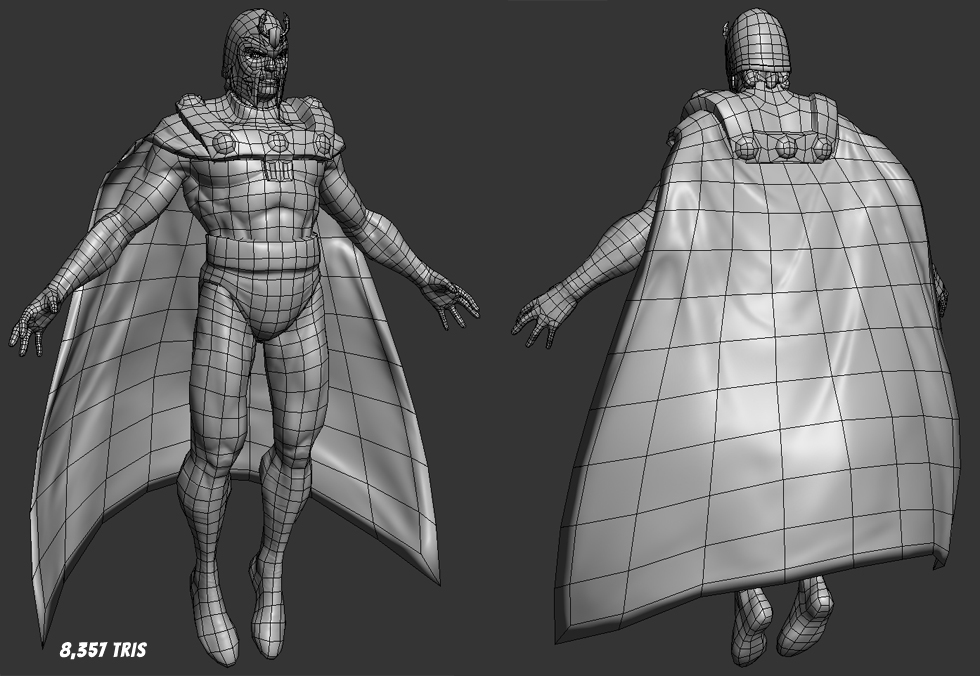Click the "8,357 TRIS" triangle count text

pos(103,650)
